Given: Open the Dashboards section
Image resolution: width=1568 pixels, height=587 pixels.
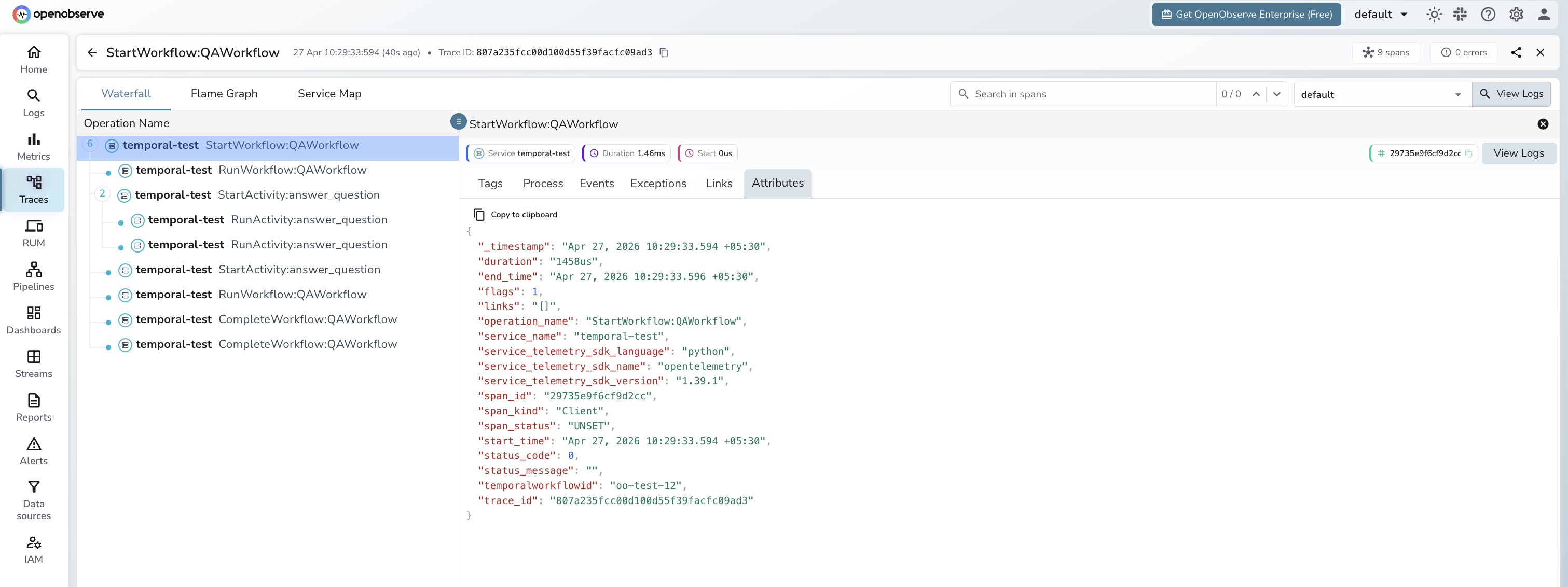Looking at the screenshot, I should (x=34, y=320).
